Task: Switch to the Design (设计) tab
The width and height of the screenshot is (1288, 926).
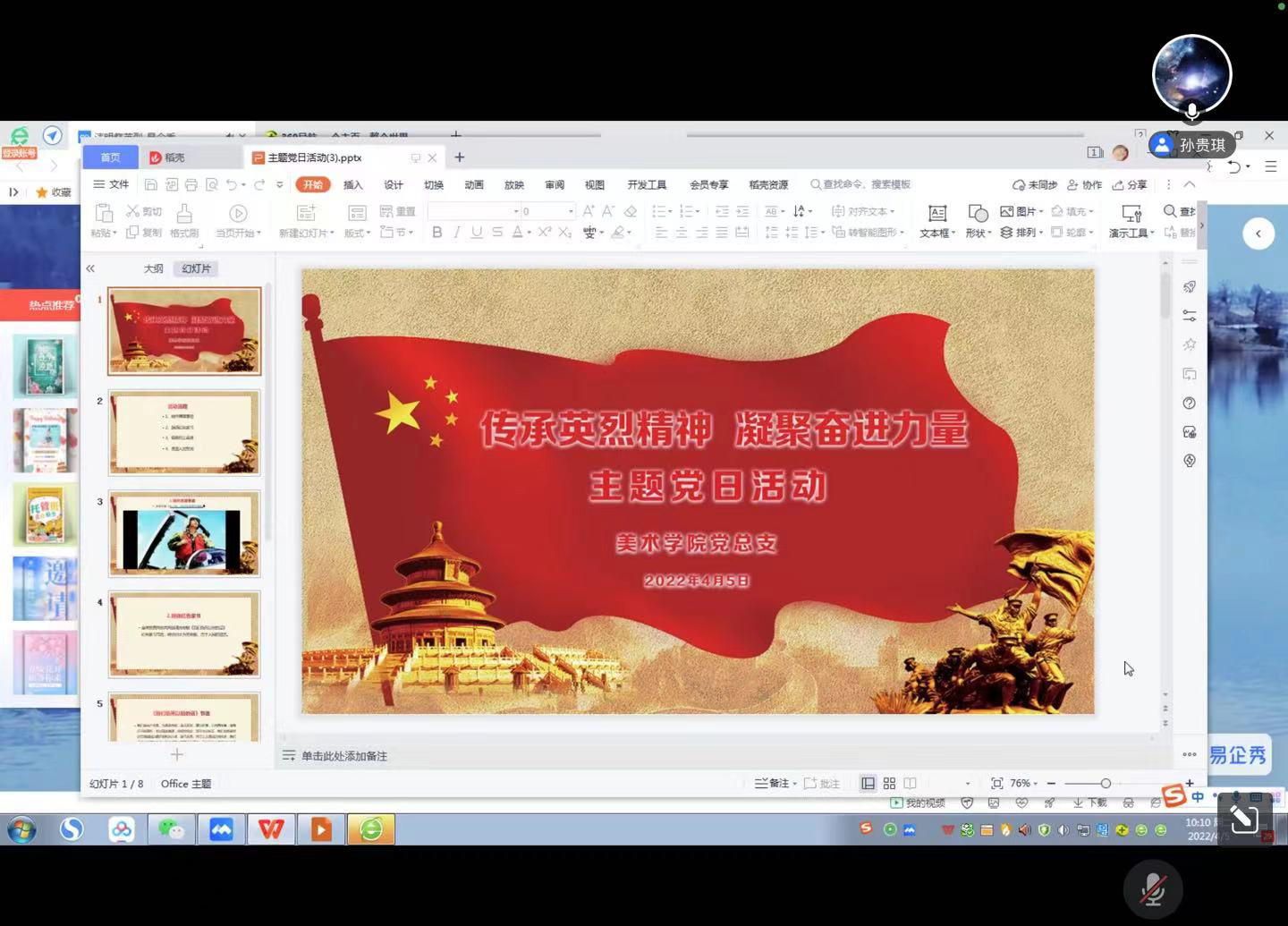Action: [394, 184]
